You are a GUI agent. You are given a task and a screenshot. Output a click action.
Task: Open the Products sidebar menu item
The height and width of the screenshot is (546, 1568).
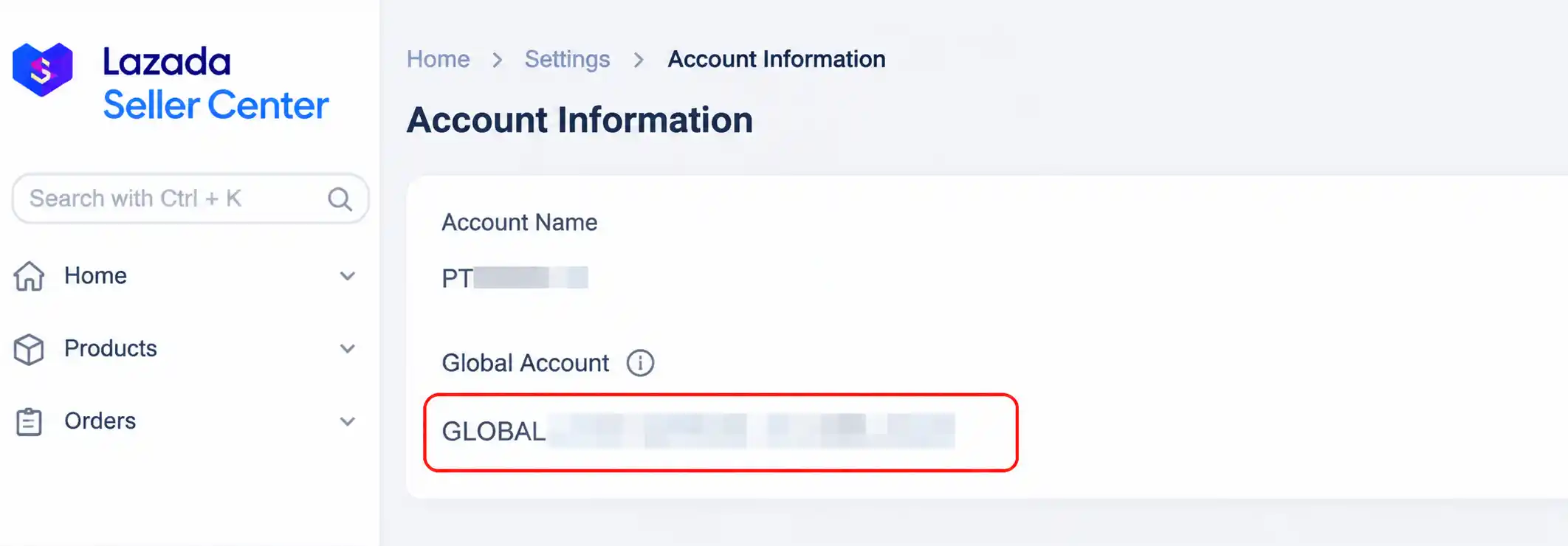(185, 348)
